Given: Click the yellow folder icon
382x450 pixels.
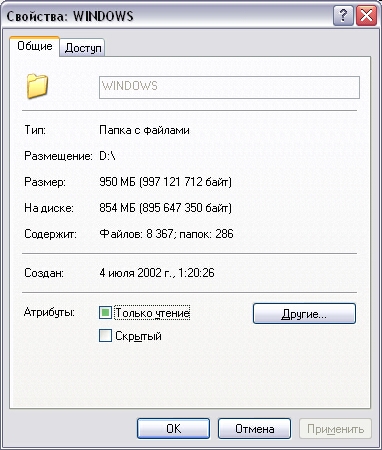Looking at the screenshot, I should pyautogui.click(x=37, y=87).
